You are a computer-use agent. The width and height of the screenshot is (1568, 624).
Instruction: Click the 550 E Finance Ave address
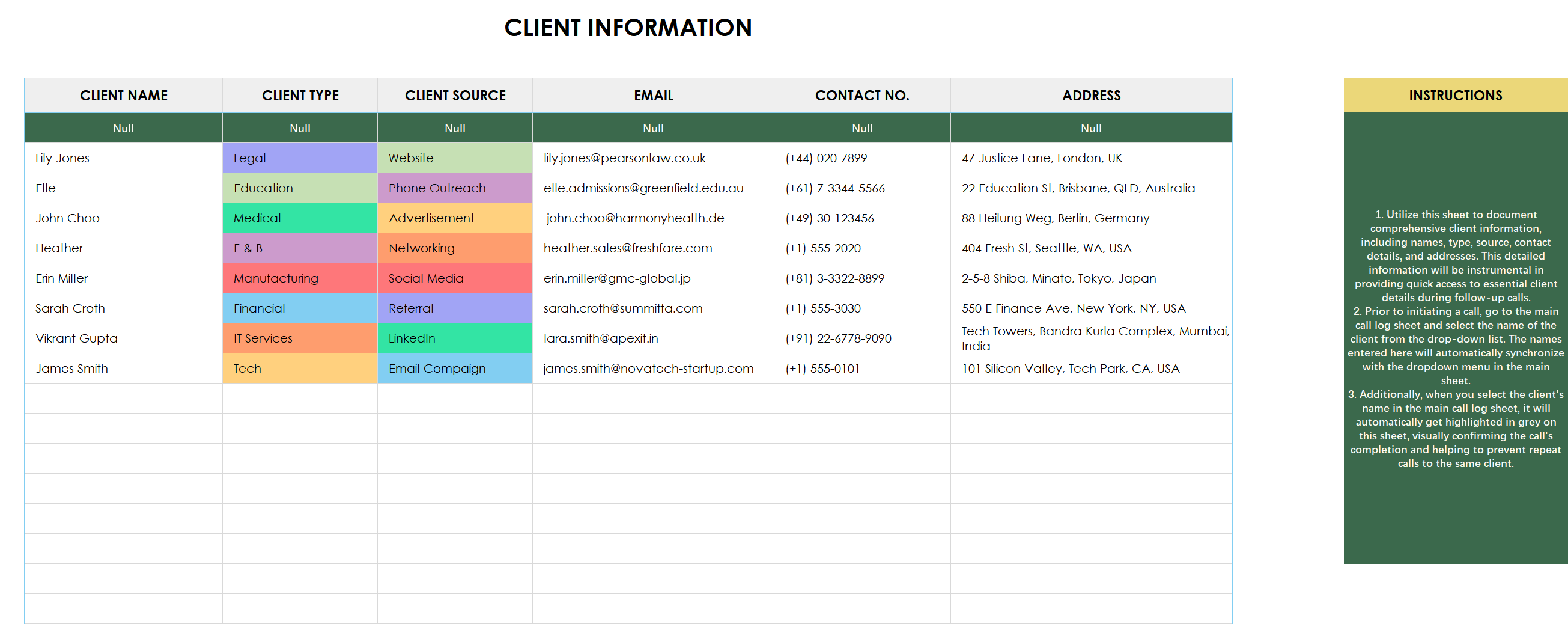click(x=1092, y=308)
